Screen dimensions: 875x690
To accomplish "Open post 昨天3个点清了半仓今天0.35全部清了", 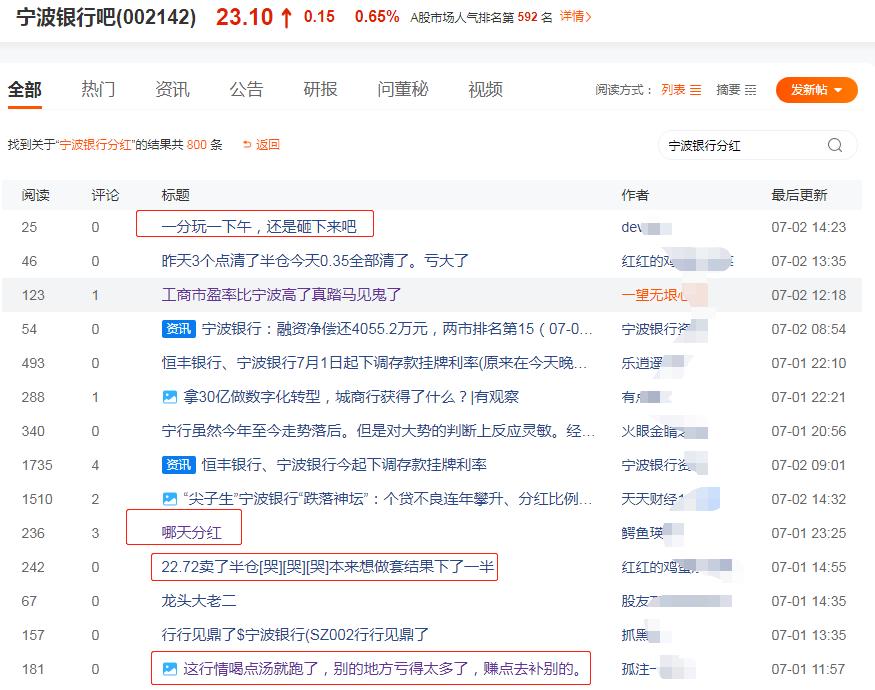I will pyautogui.click(x=315, y=261).
